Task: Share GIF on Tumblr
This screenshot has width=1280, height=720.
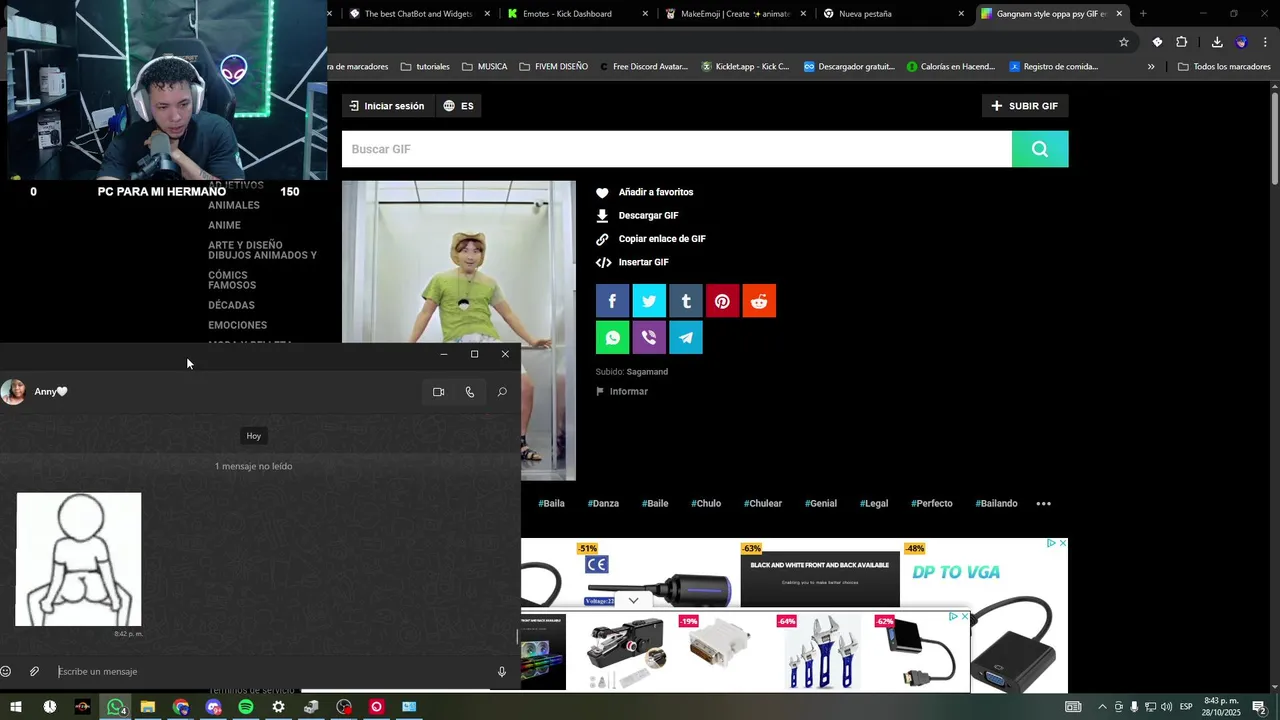Action: (686, 301)
